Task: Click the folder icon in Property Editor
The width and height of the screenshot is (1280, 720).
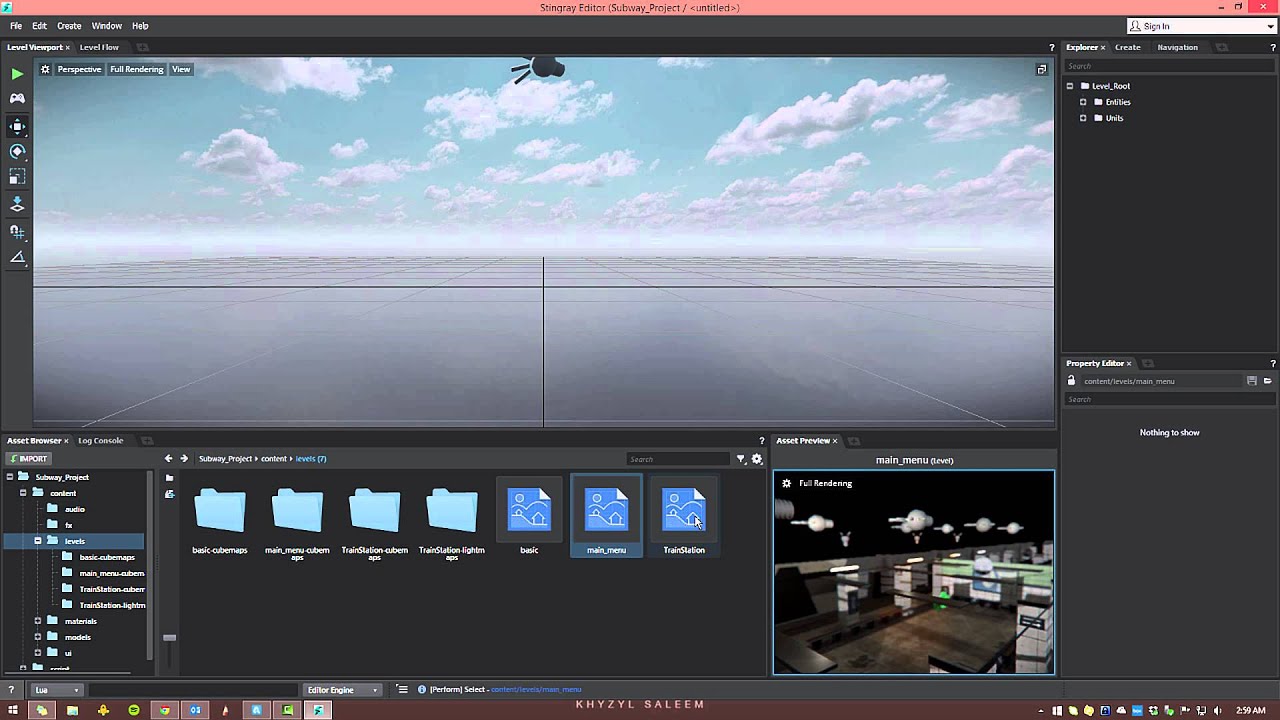Action: click(x=1267, y=381)
